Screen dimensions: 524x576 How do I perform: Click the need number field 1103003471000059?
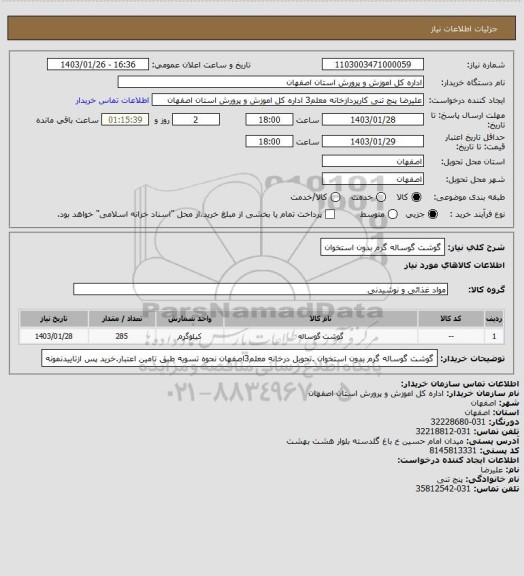[373, 65]
